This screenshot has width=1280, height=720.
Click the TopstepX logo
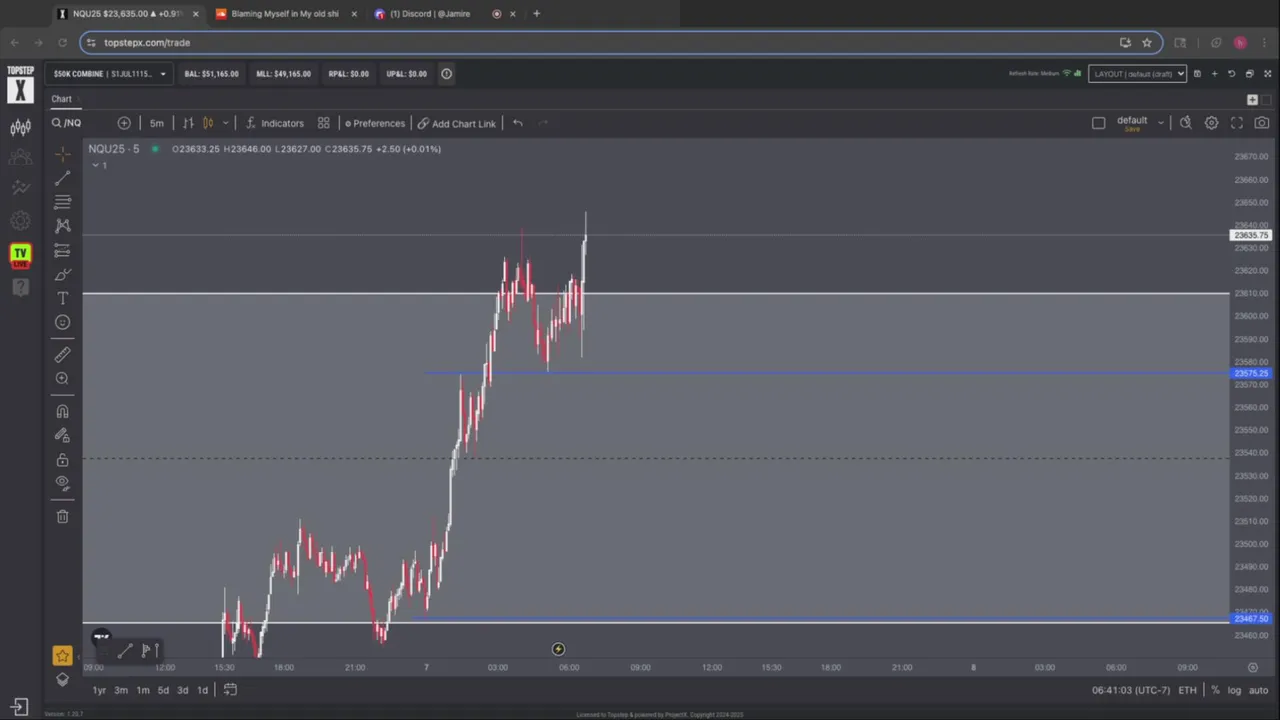[x=20, y=85]
